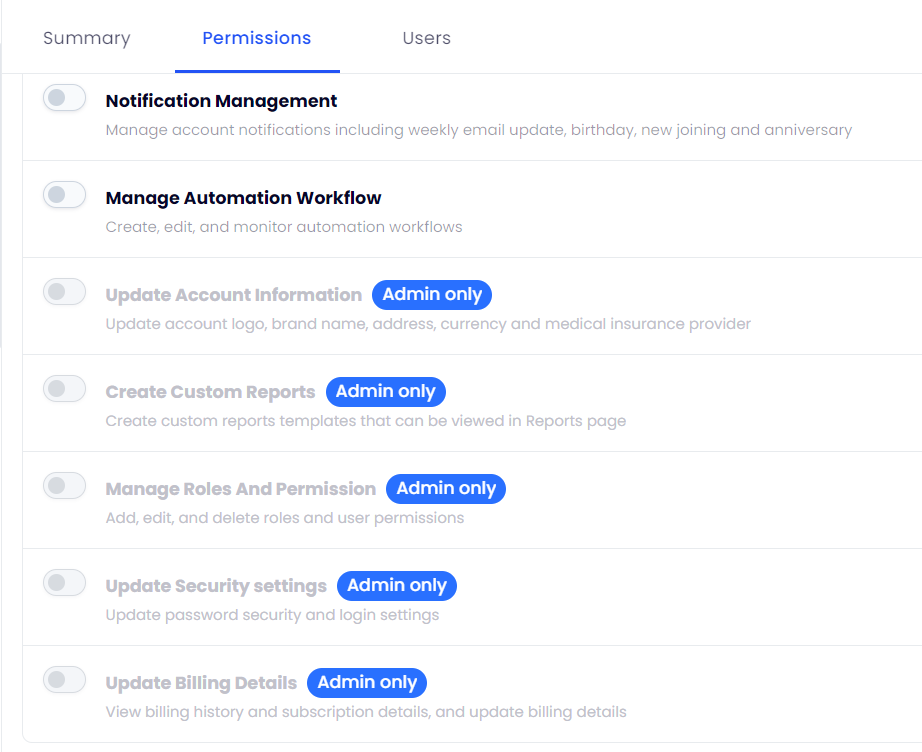Switch to the Summary tab
922x752 pixels.
87,38
